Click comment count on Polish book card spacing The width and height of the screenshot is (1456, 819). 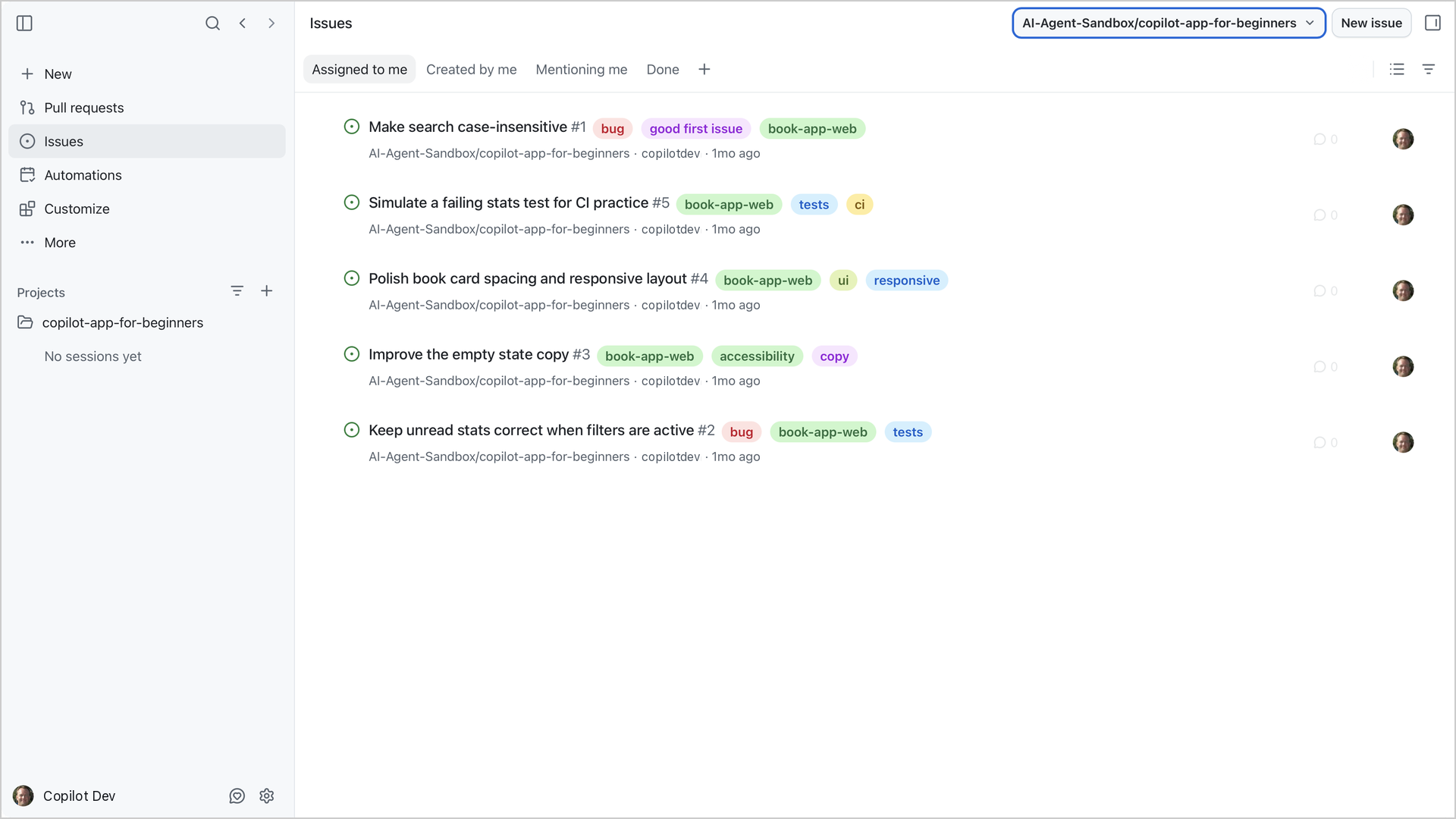1326,291
